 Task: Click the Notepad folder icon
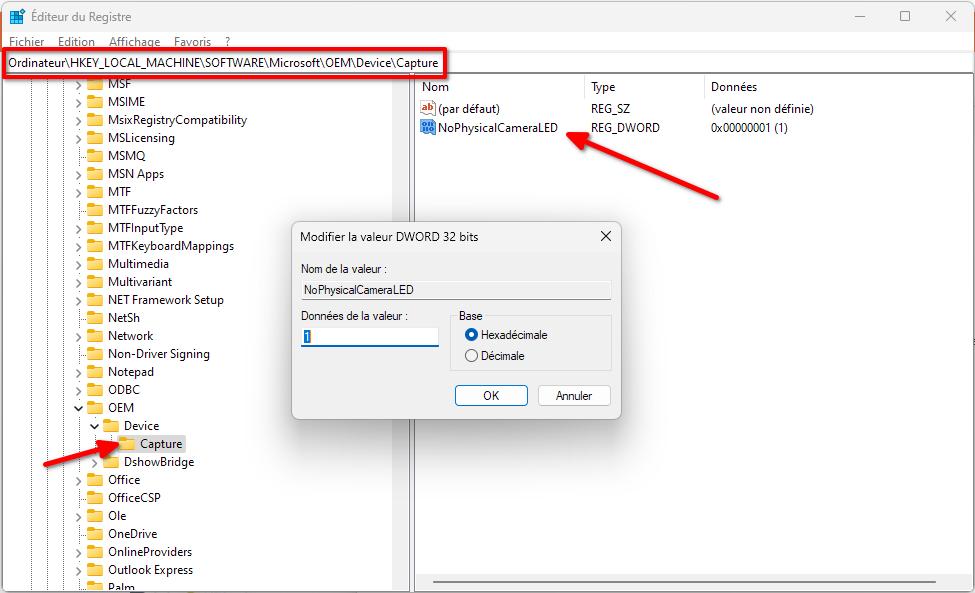click(x=95, y=372)
